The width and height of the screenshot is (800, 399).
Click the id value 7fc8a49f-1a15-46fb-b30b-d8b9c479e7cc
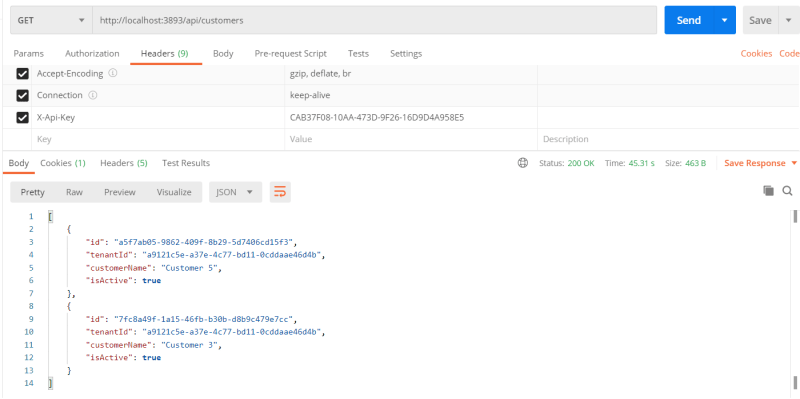205,319
